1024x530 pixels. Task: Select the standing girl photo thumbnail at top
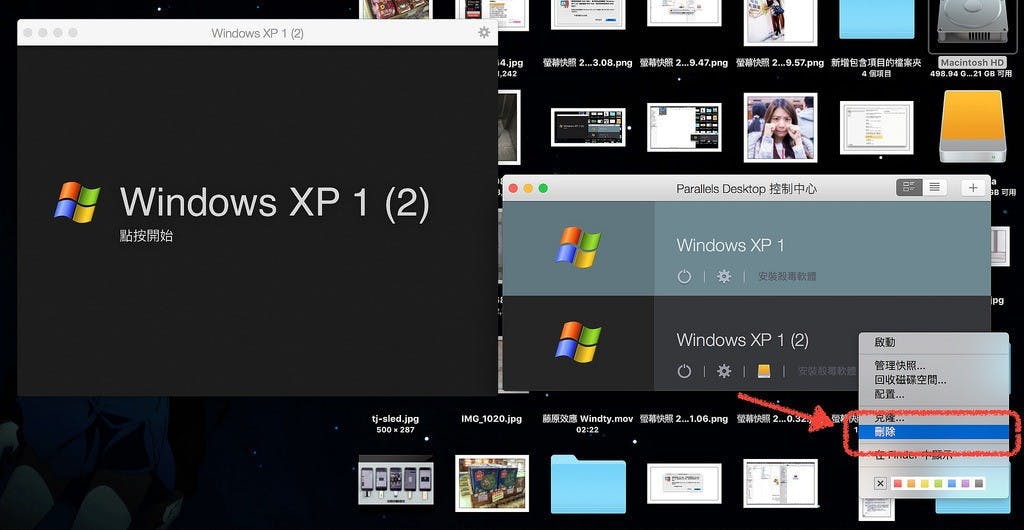(780, 22)
